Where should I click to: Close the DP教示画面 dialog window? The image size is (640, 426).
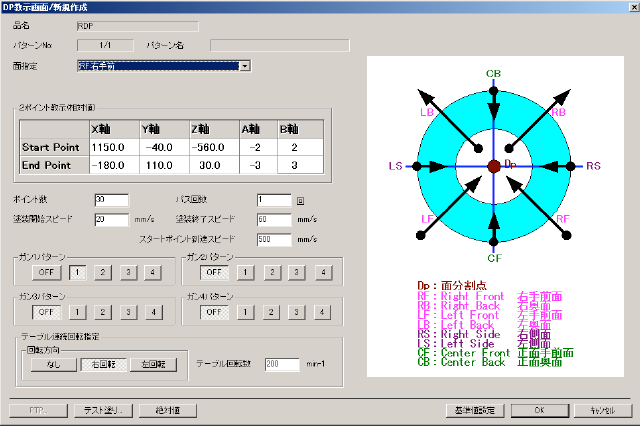pos(634,7)
